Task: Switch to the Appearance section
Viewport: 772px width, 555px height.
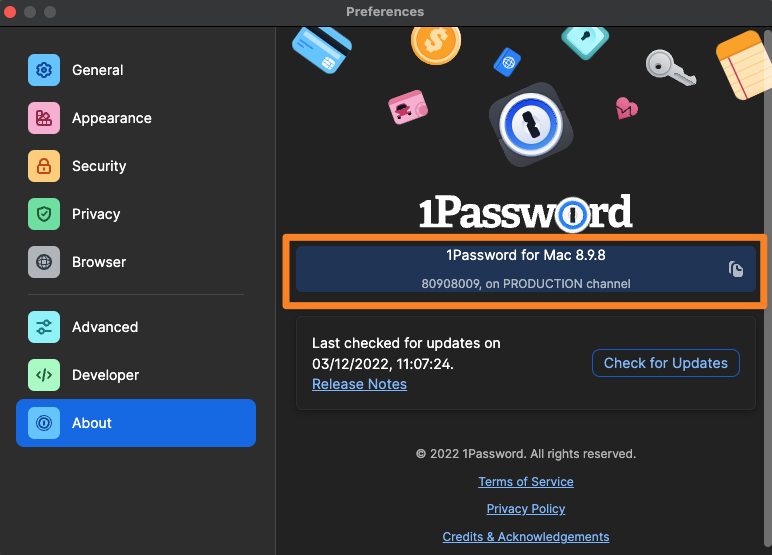Action: (111, 118)
